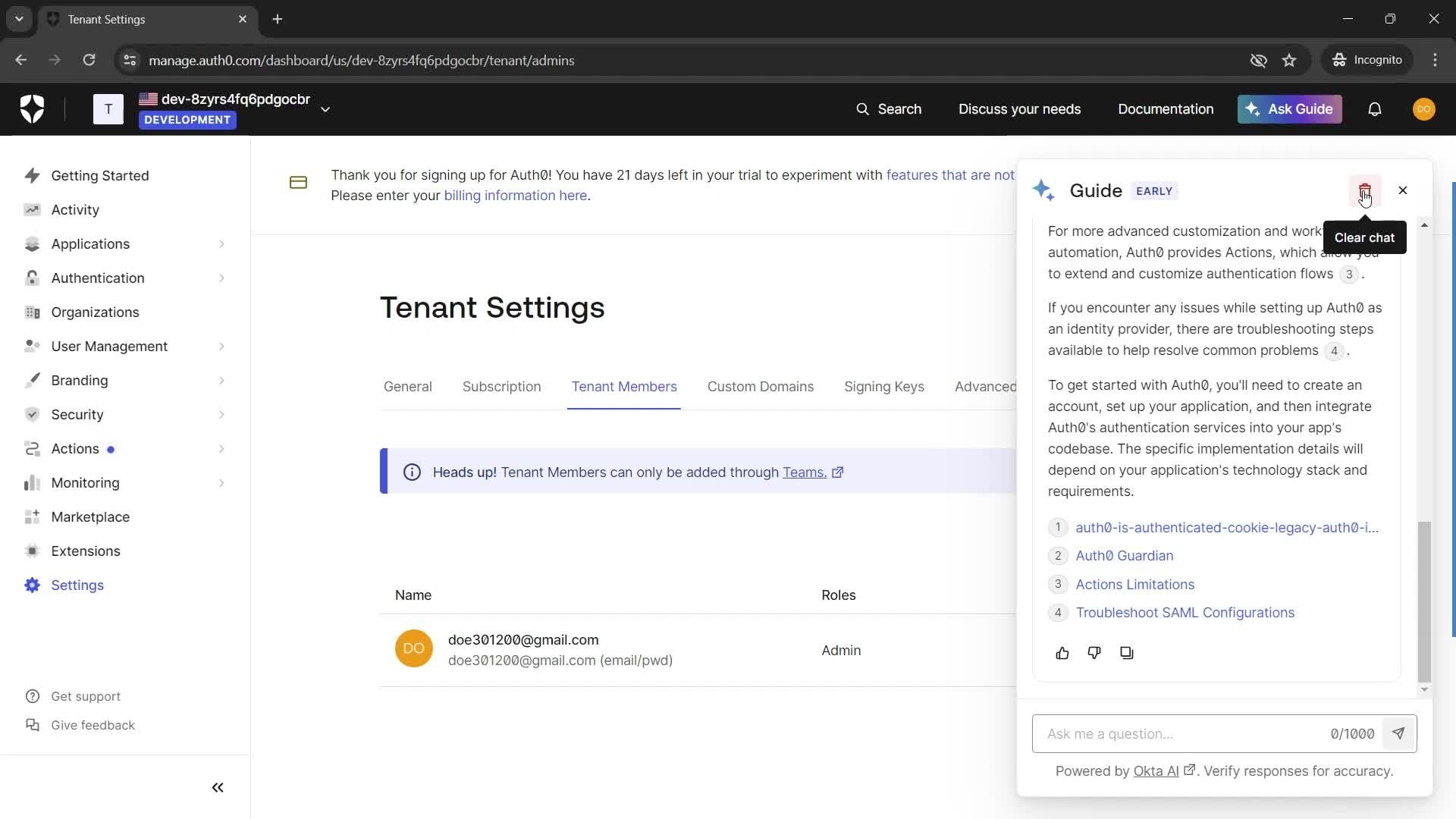Give the Guide answer a thumbs up
Image resolution: width=1456 pixels, height=819 pixels.
[1062, 653]
